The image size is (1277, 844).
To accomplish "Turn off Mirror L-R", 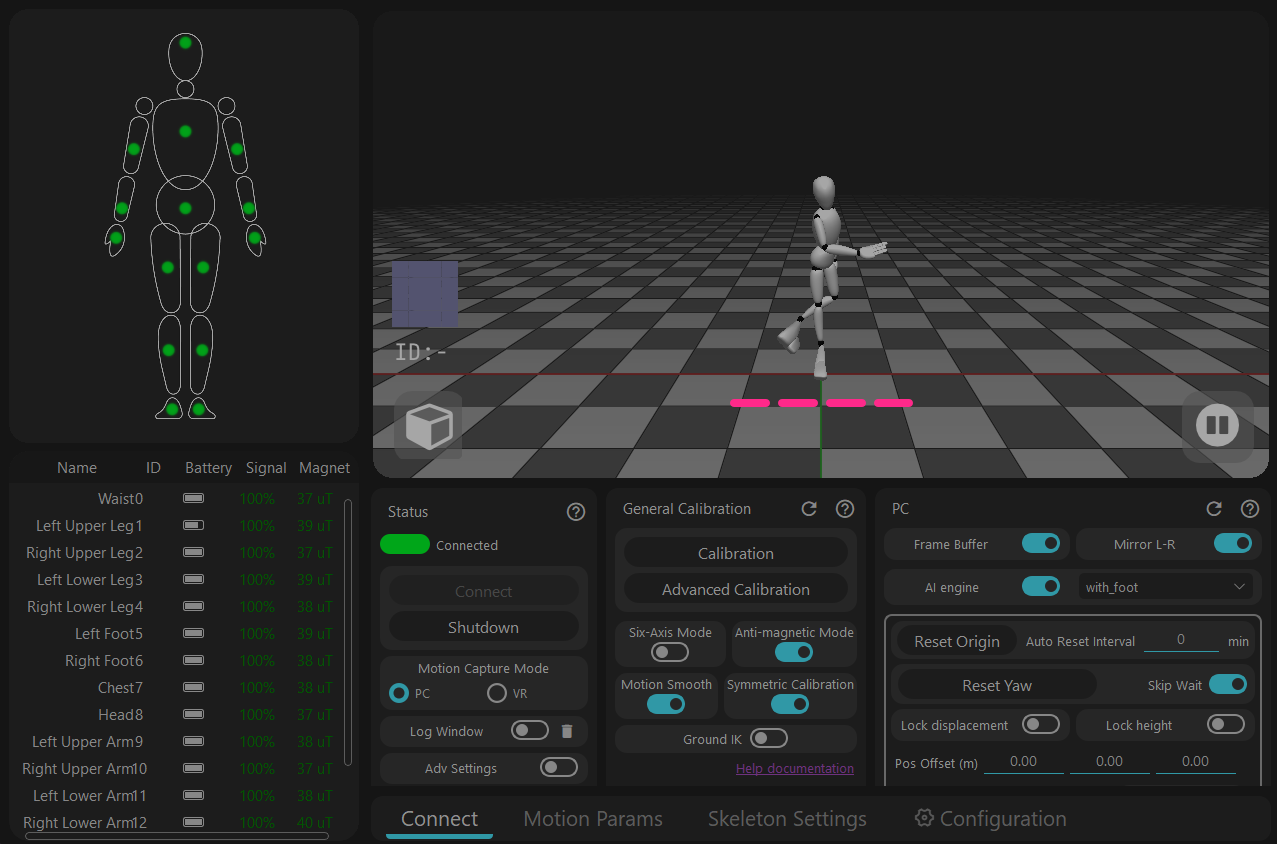I will (x=1233, y=544).
